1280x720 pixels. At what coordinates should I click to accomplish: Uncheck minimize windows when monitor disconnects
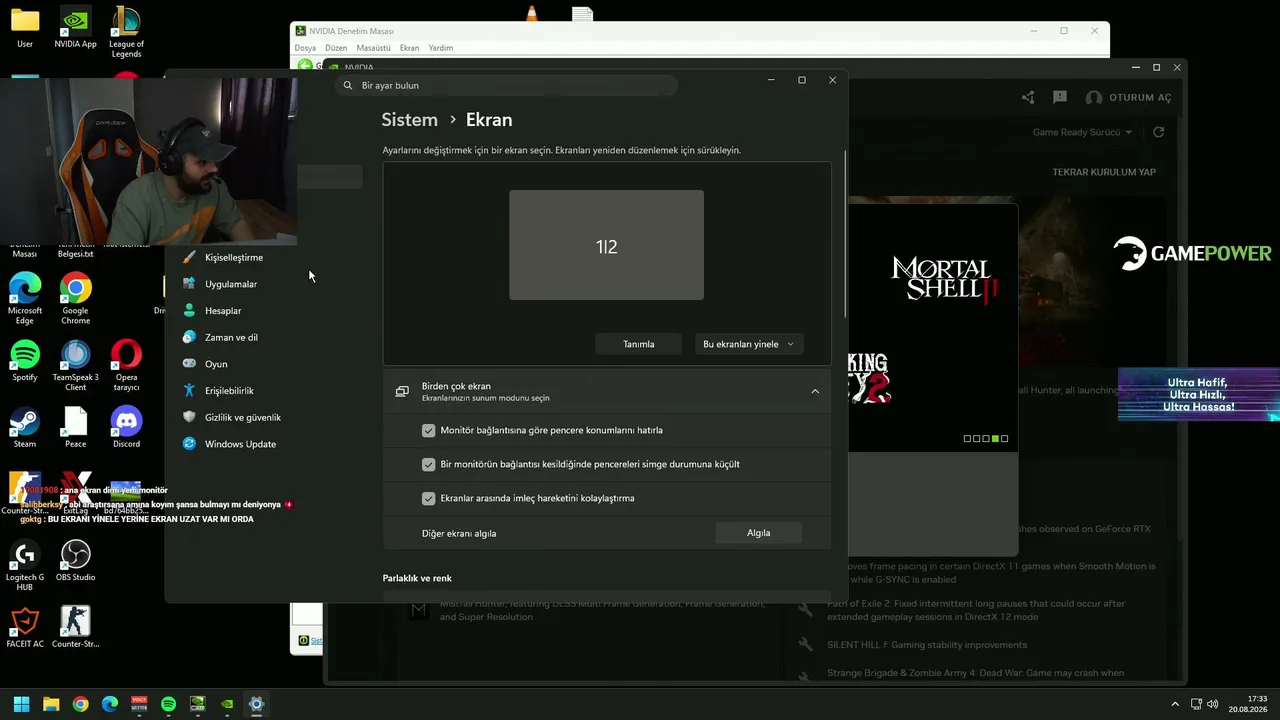(x=429, y=465)
